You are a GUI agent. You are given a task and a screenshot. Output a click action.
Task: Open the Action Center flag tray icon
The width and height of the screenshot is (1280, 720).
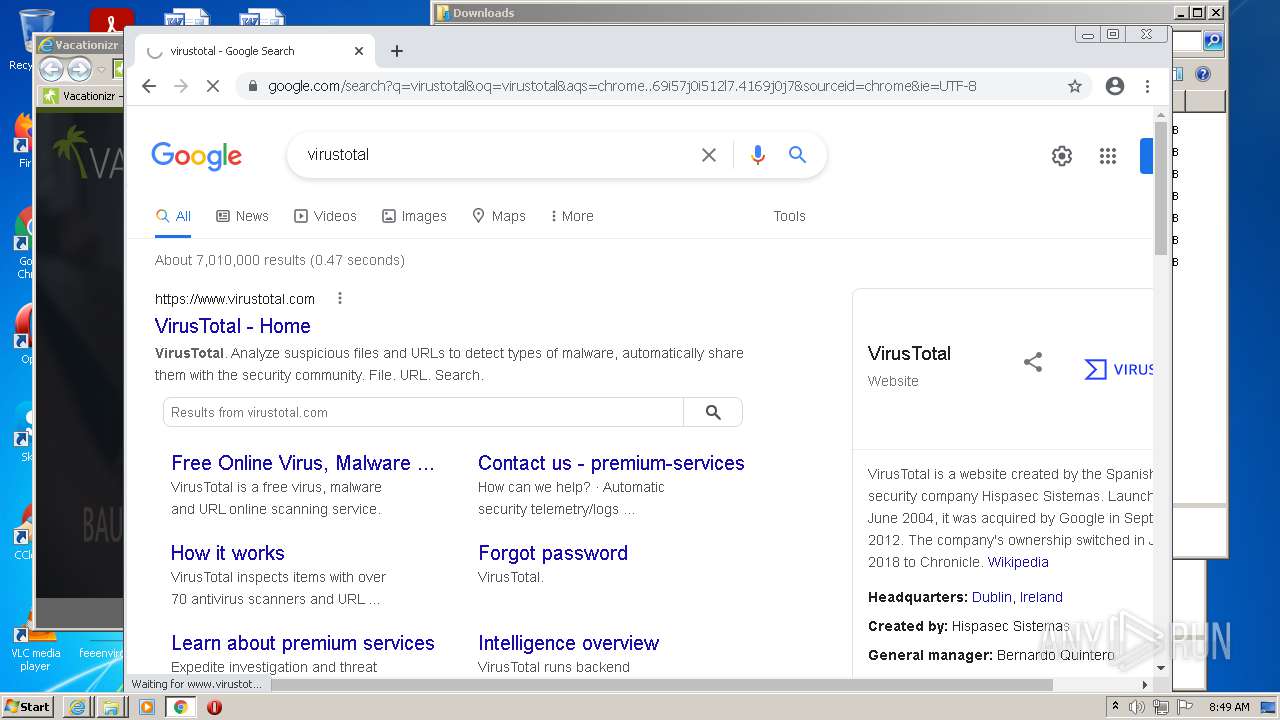pos(1184,707)
